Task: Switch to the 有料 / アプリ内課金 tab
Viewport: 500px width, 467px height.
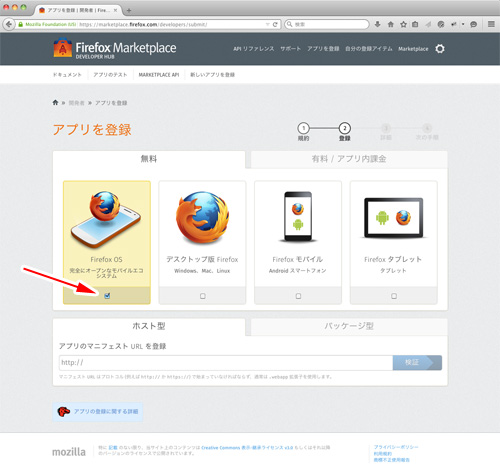Action: click(x=349, y=159)
